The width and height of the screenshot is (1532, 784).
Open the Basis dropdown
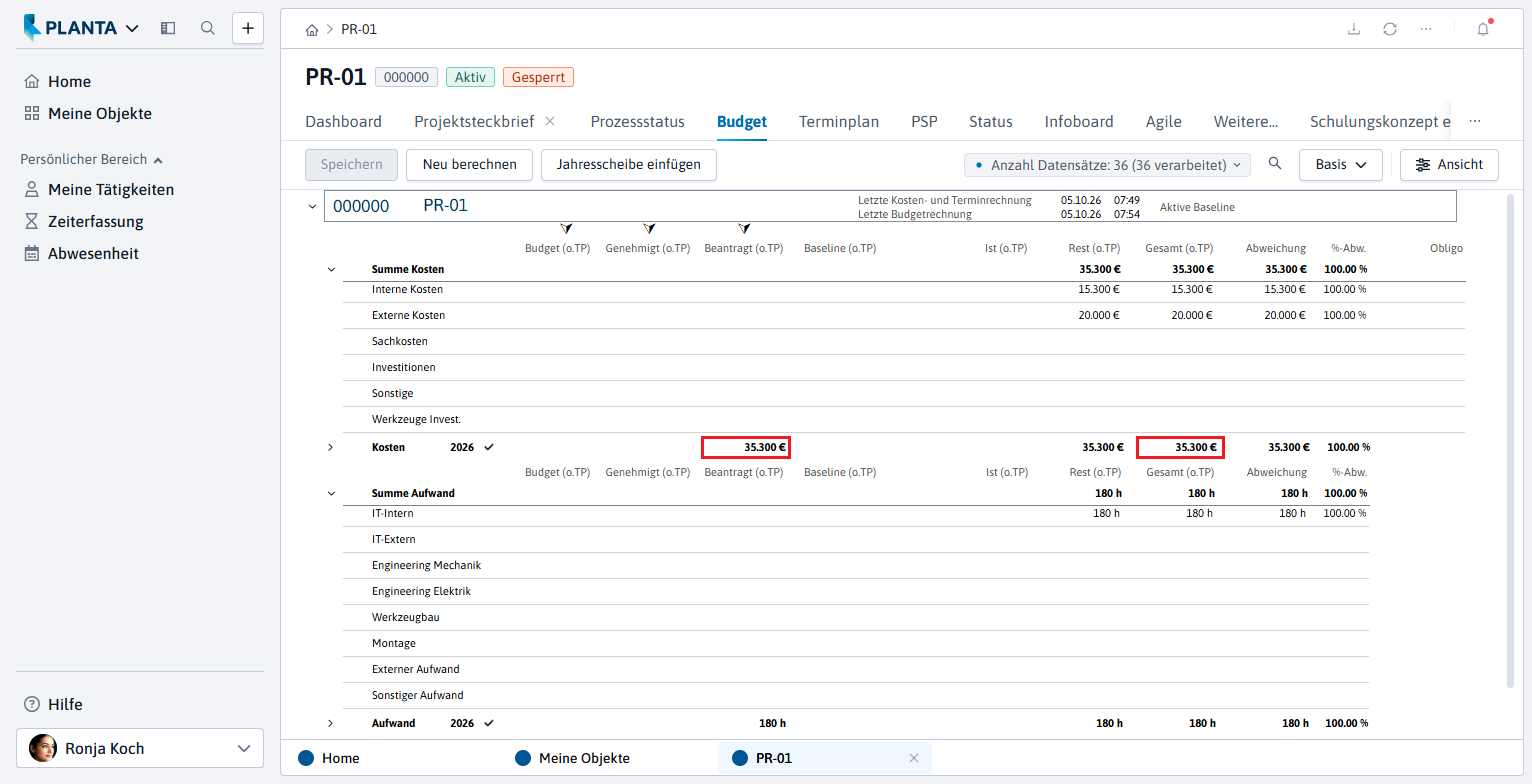click(1341, 165)
